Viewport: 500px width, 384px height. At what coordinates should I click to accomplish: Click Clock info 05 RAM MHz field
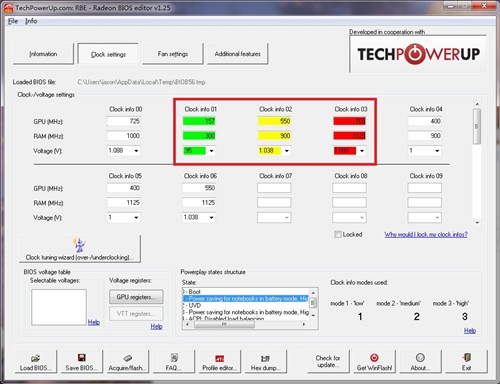tap(124, 202)
